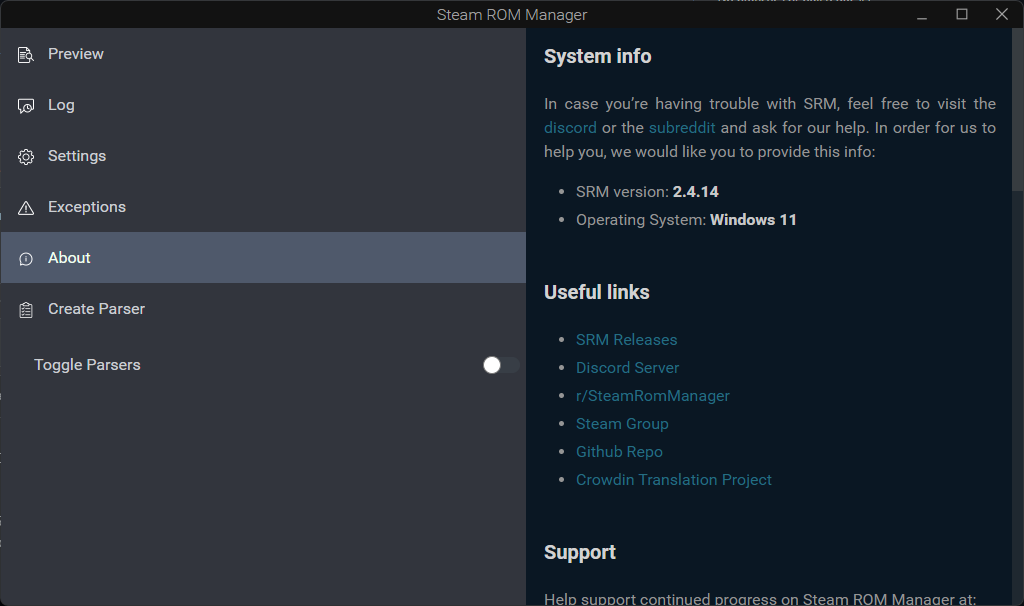Image resolution: width=1024 pixels, height=606 pixels.
Task: Click the Exceptions warning triangle icon
Action: click(x=25, y=207)
